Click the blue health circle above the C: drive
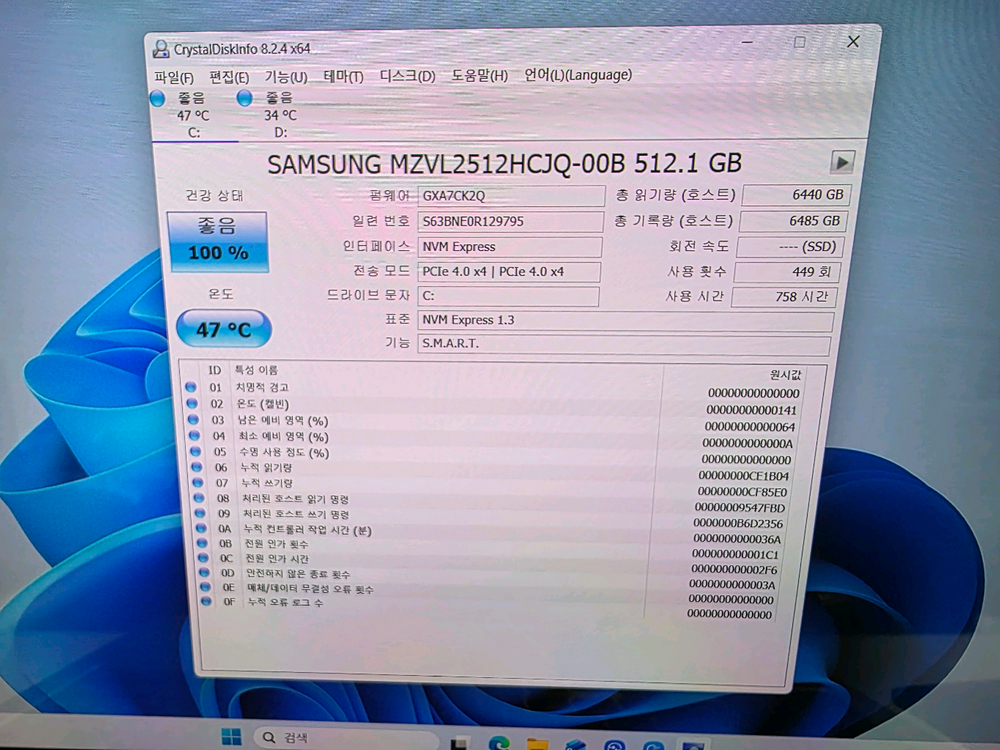 point(158,98)
